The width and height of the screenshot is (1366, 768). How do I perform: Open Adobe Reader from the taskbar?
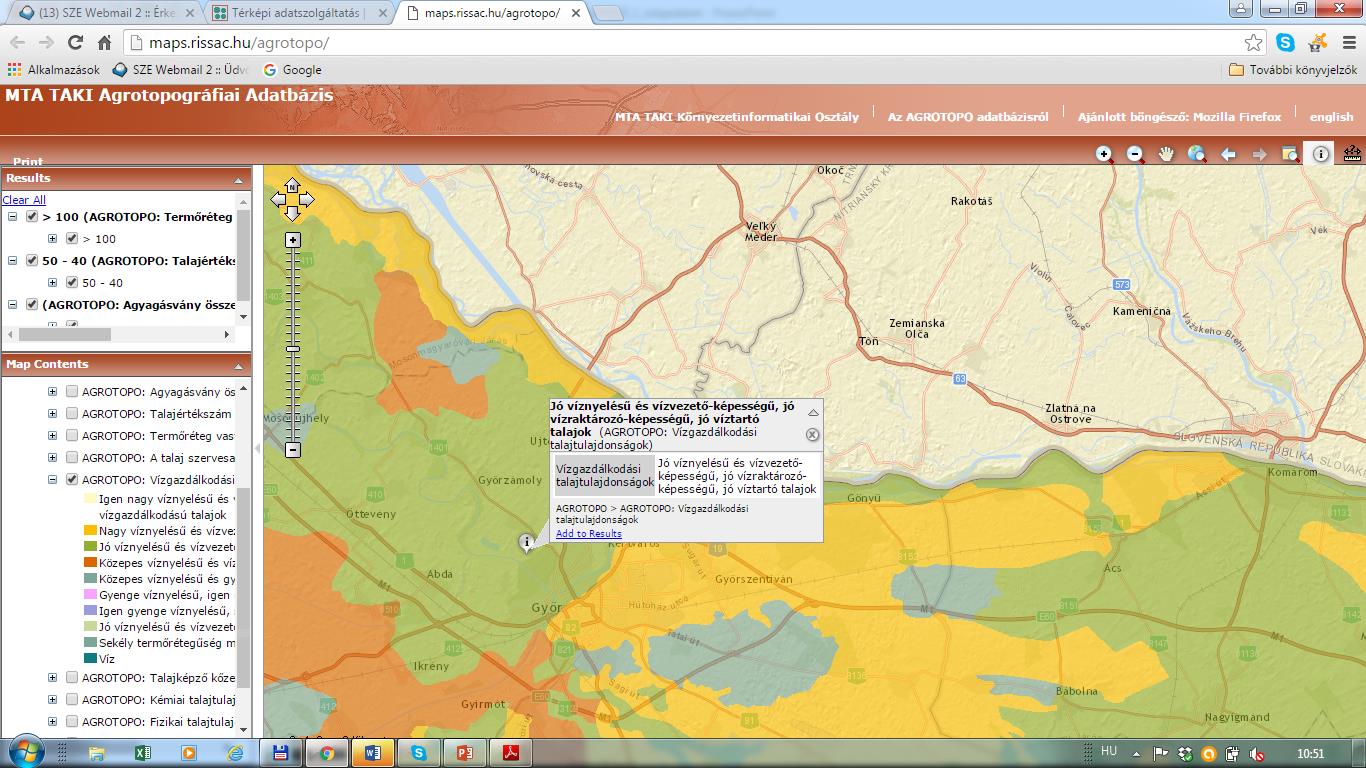[x=510, y=752]
